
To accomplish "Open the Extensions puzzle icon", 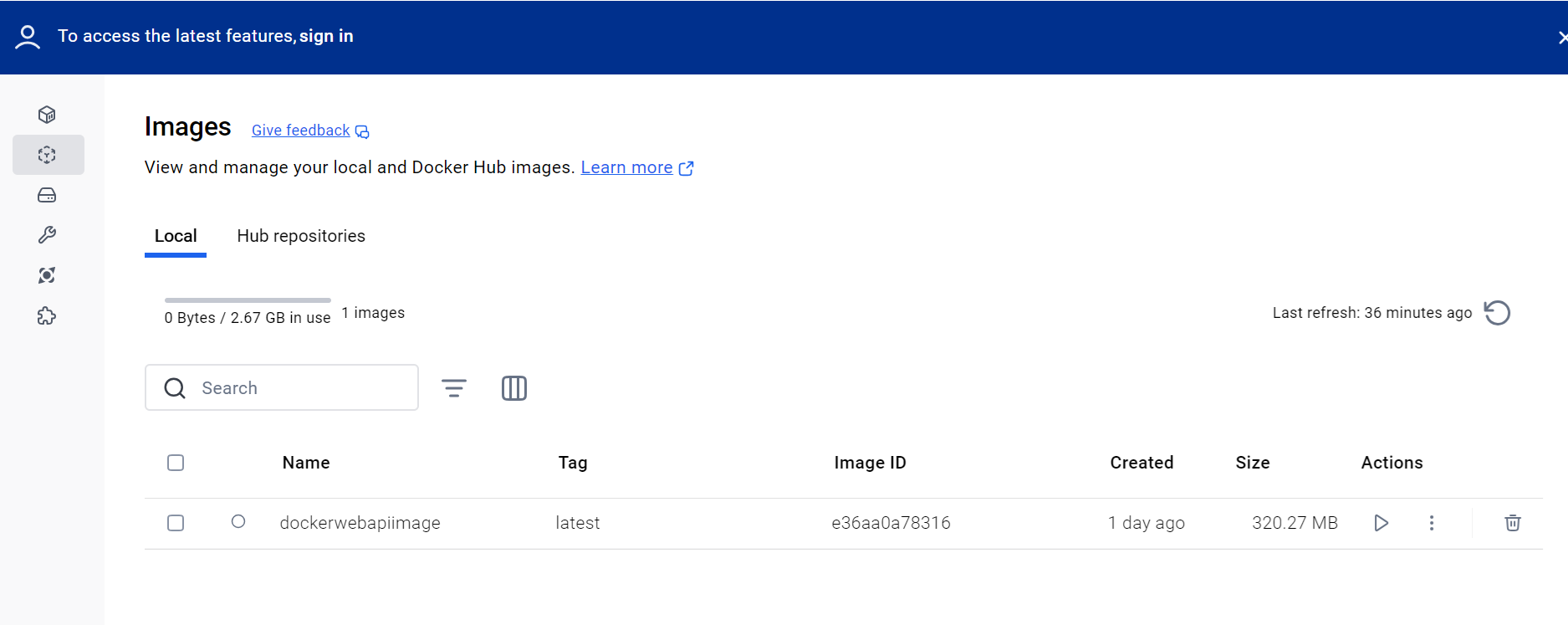I will [x=47, y=315].
